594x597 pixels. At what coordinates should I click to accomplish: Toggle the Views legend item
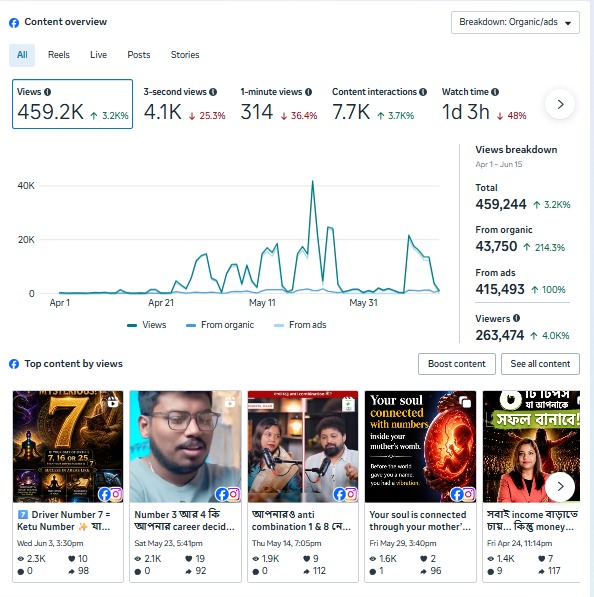[x=147, y=325]
